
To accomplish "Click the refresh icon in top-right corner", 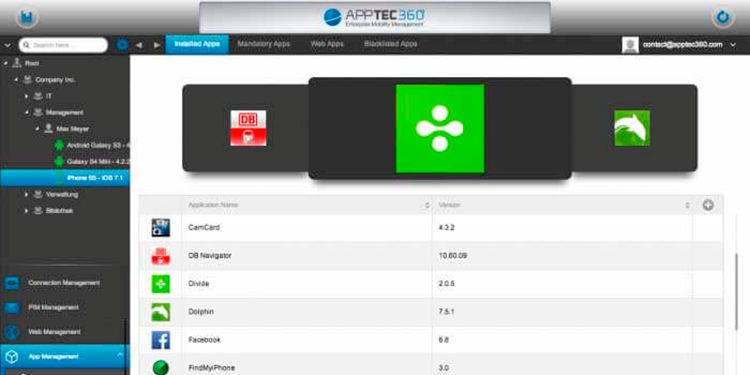I will coord(723,18).
